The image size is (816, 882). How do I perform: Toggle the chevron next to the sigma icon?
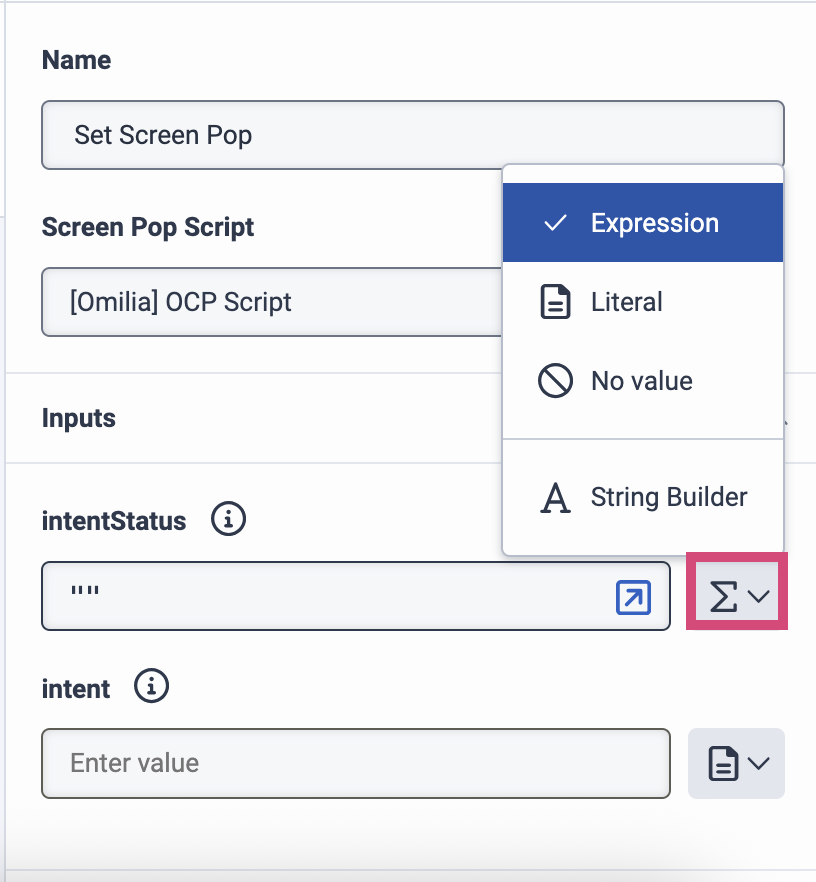[759, 597]
